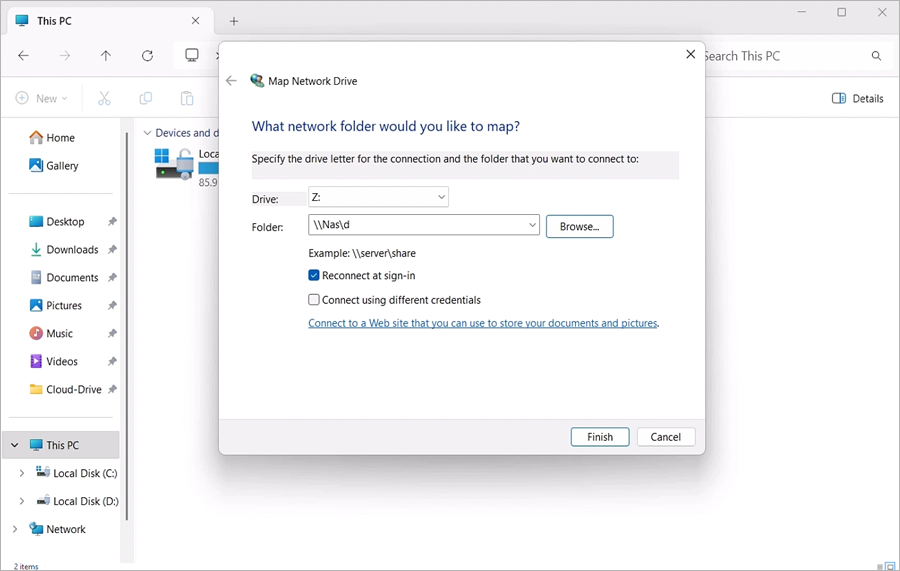This screenshot has width=900, height=571.
Task: Uncheck Reconnect at sign-in
Action: 314,275
